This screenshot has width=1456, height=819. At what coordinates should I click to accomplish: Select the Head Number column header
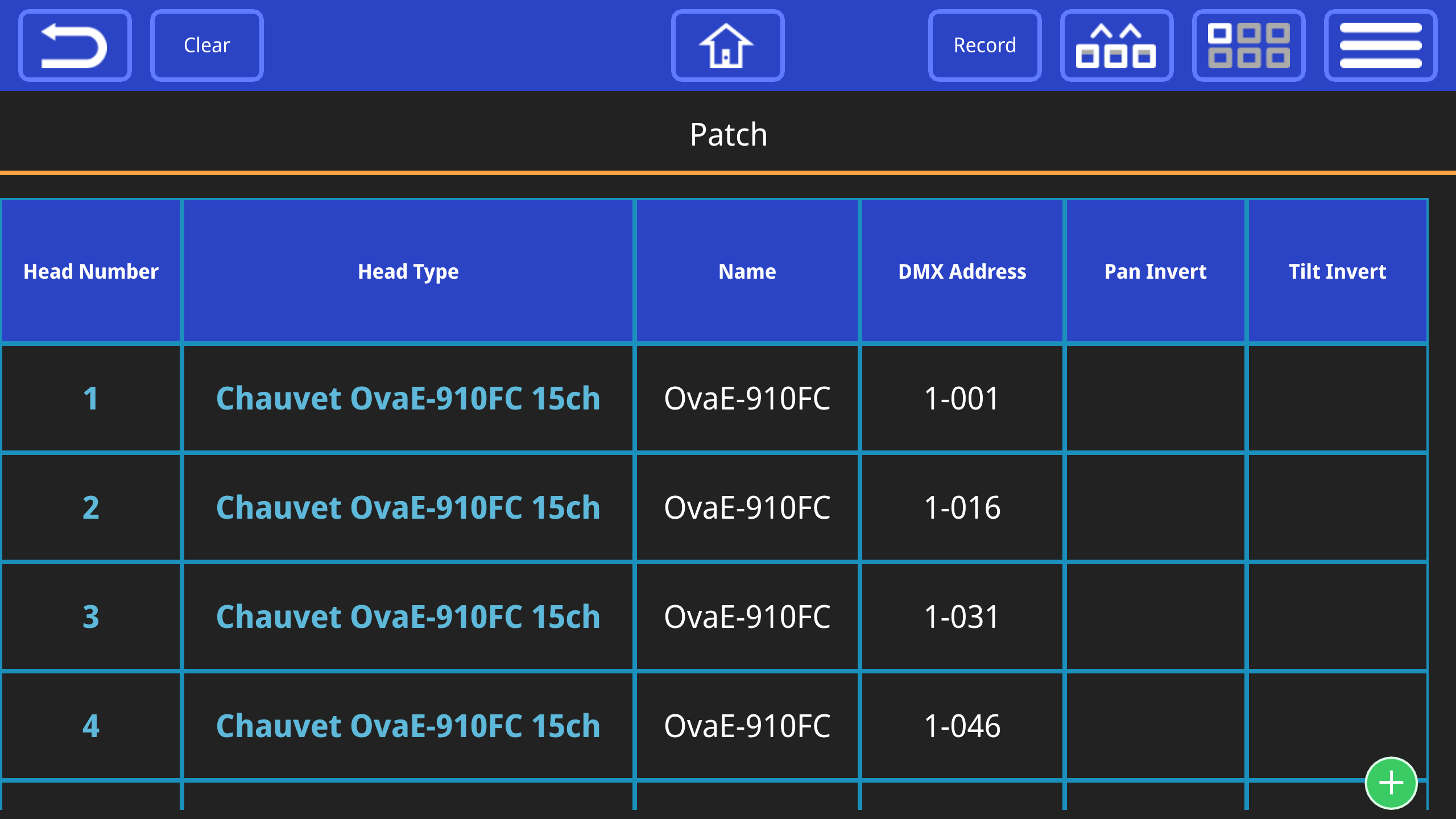coord(91,271)
